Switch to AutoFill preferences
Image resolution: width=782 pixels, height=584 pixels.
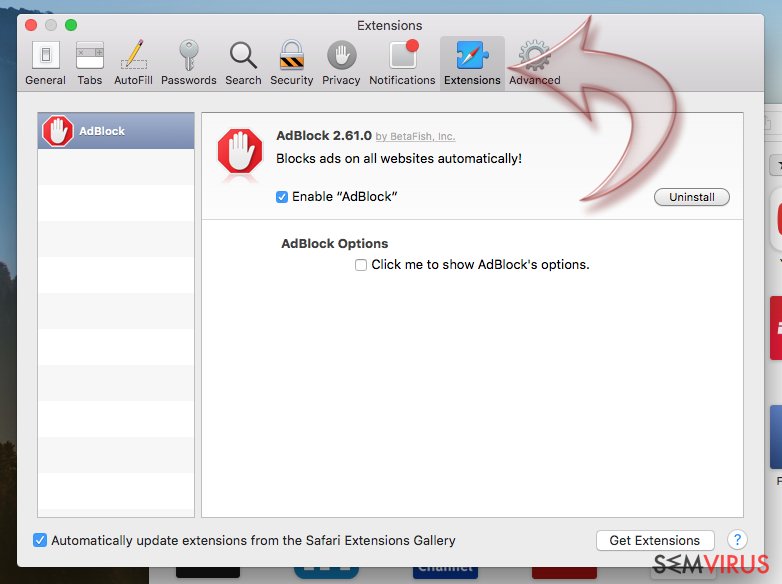[133, 63]
